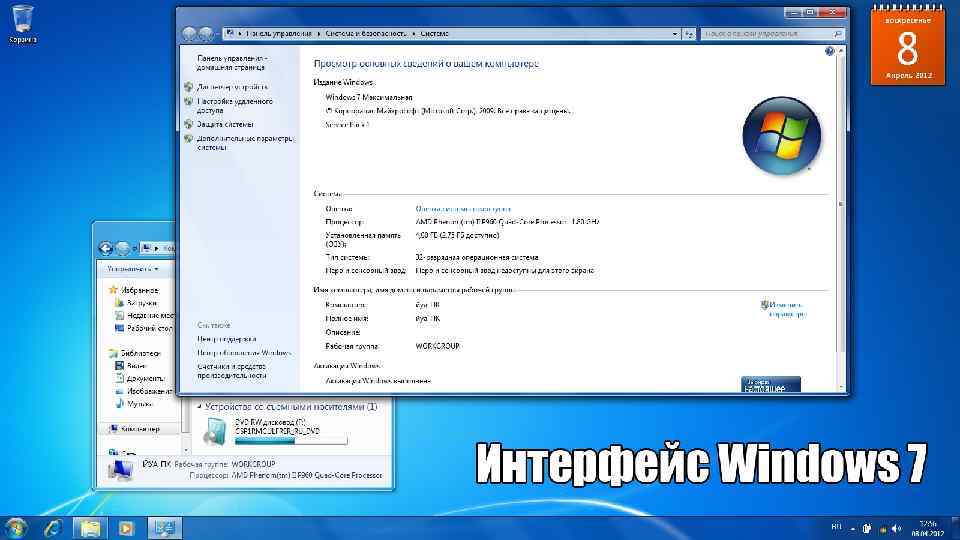Click the Action Center flag tray icon
960x540 pixels.
click(x=866, y=528)
